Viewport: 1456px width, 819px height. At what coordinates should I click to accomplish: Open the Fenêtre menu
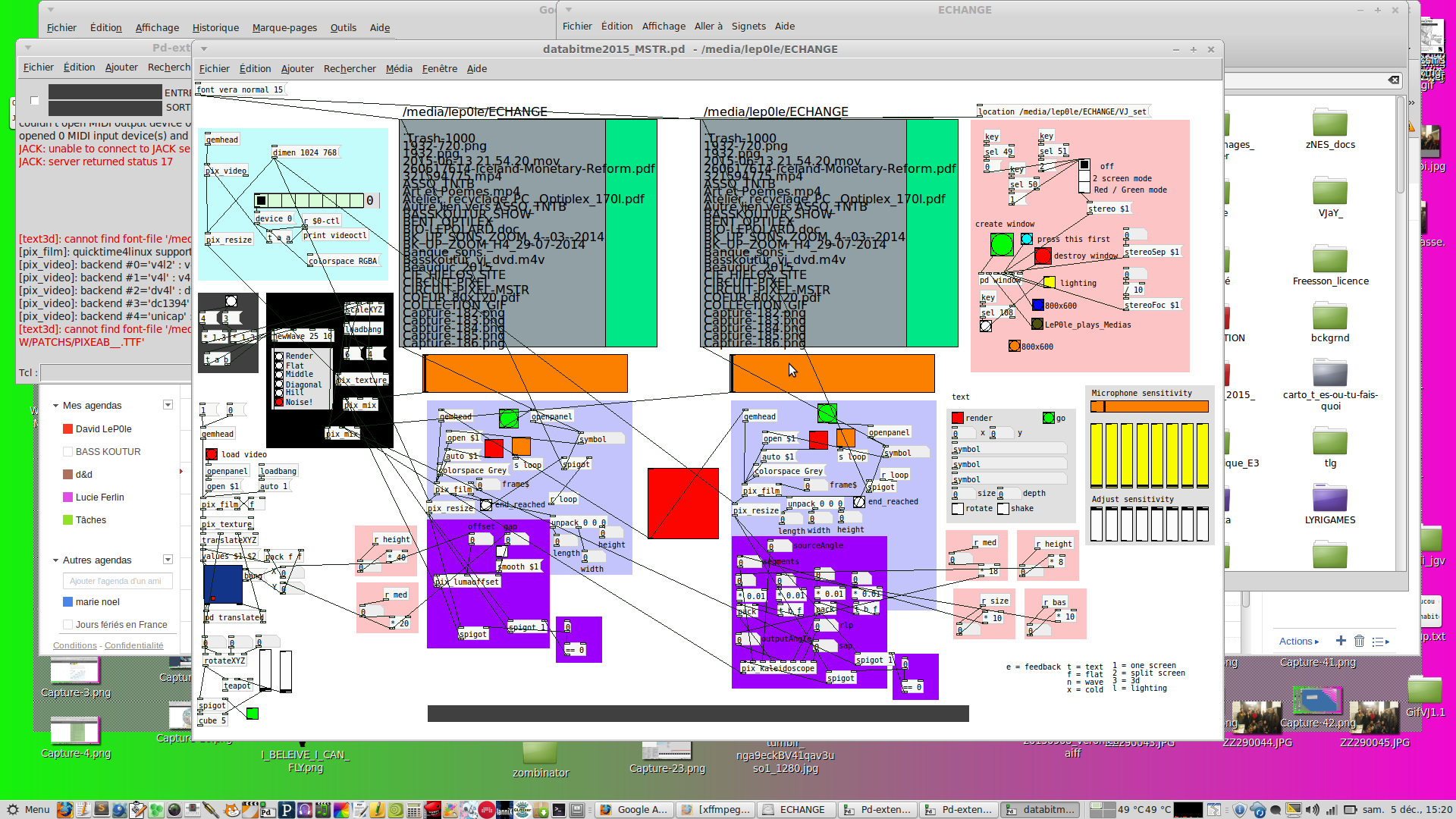click(x=439, y=68)
